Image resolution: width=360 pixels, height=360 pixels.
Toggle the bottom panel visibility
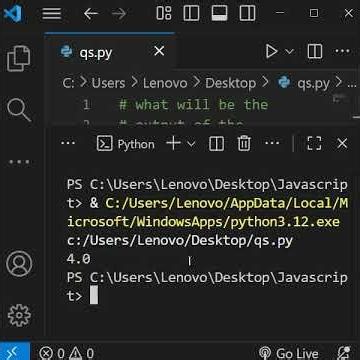coord(219,13)
